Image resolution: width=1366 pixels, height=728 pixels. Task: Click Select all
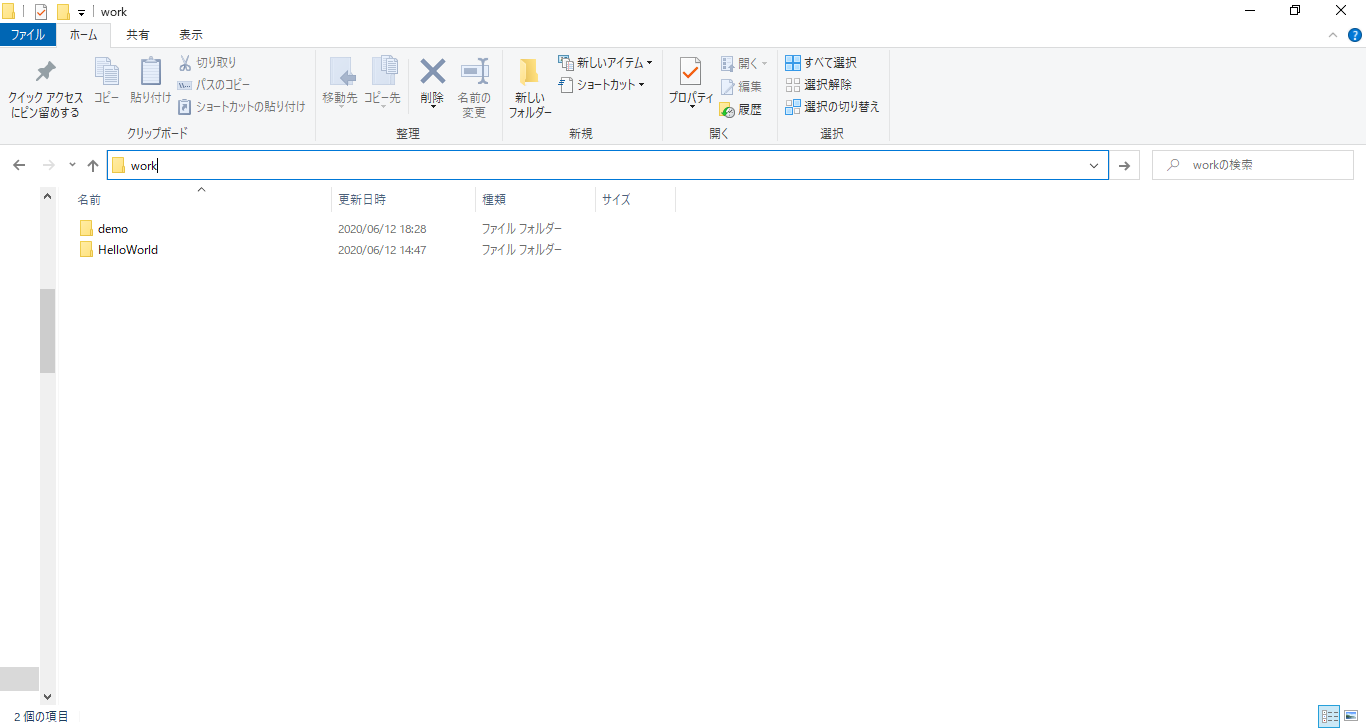click(x=821, y=63)
